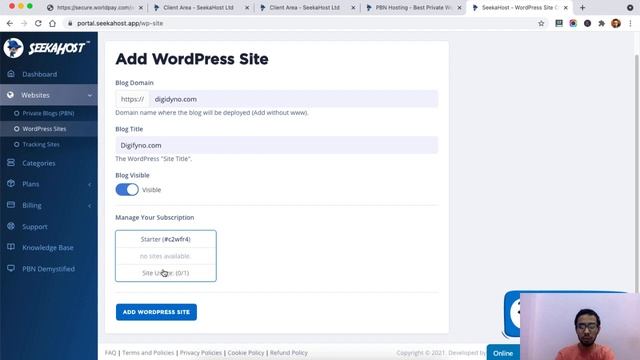Expand the Billing submenu arrow

pos(90,205)
